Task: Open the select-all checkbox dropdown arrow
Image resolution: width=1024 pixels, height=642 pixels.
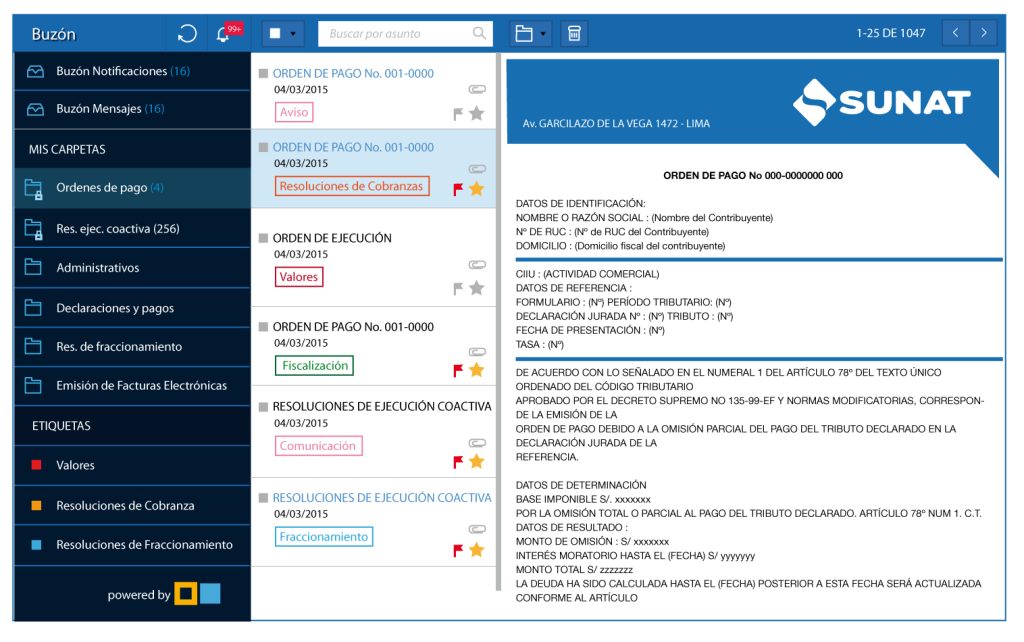Action: [x=292, y=34]
